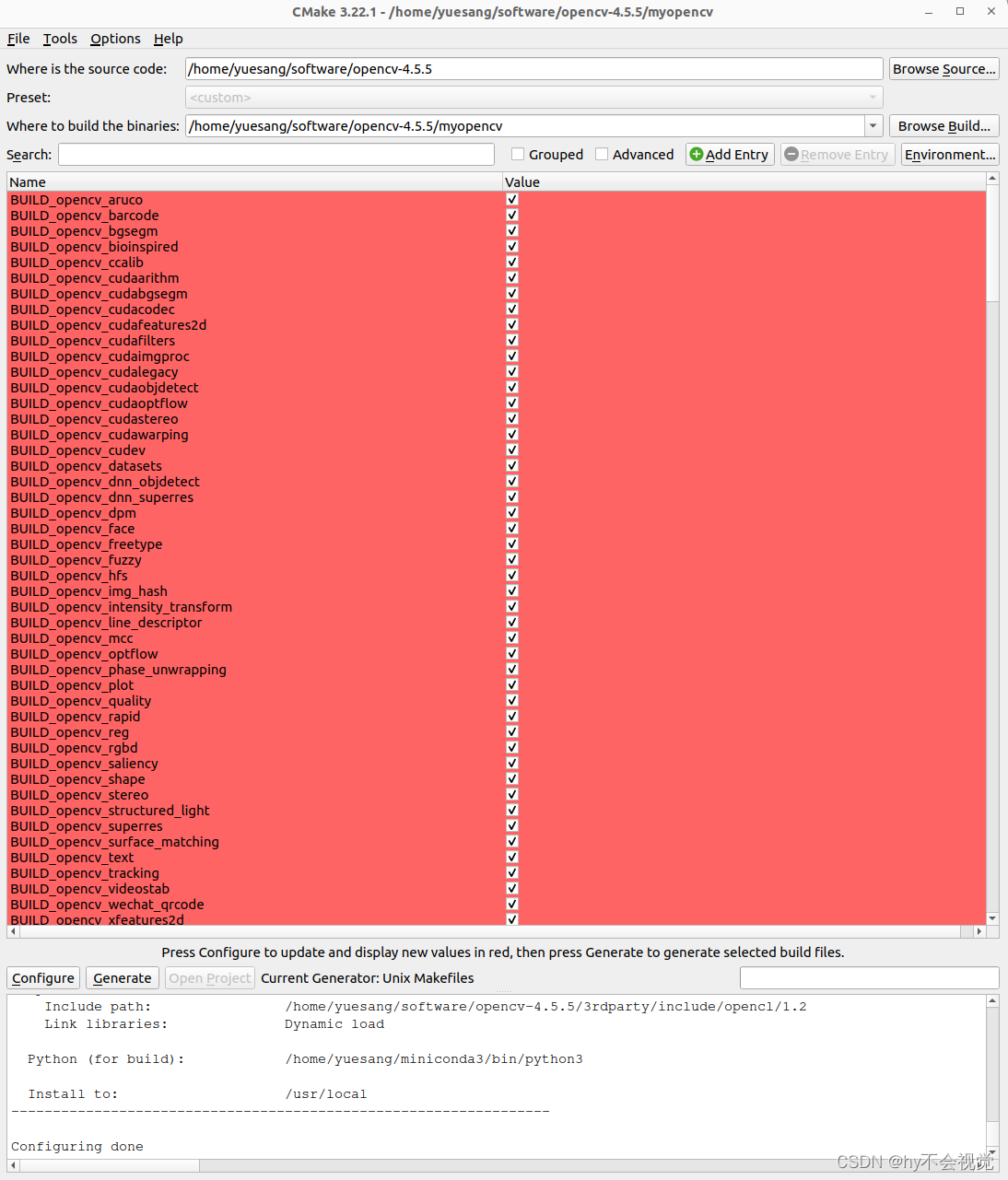
Task: Uncheck BUILD_opencv_wechat_qrcode value
Action: tap(511, 903)
